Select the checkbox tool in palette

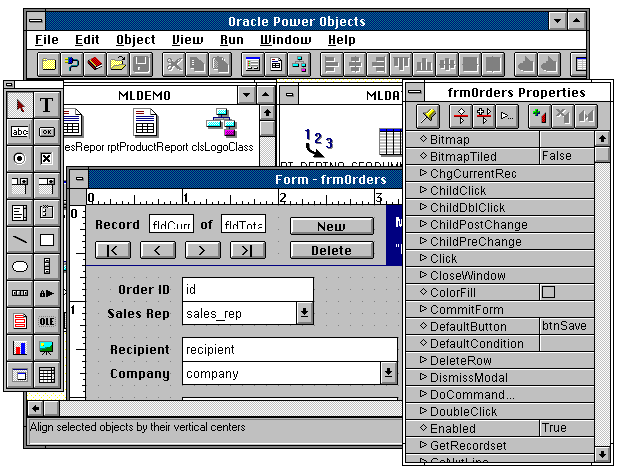click(46, 159)
